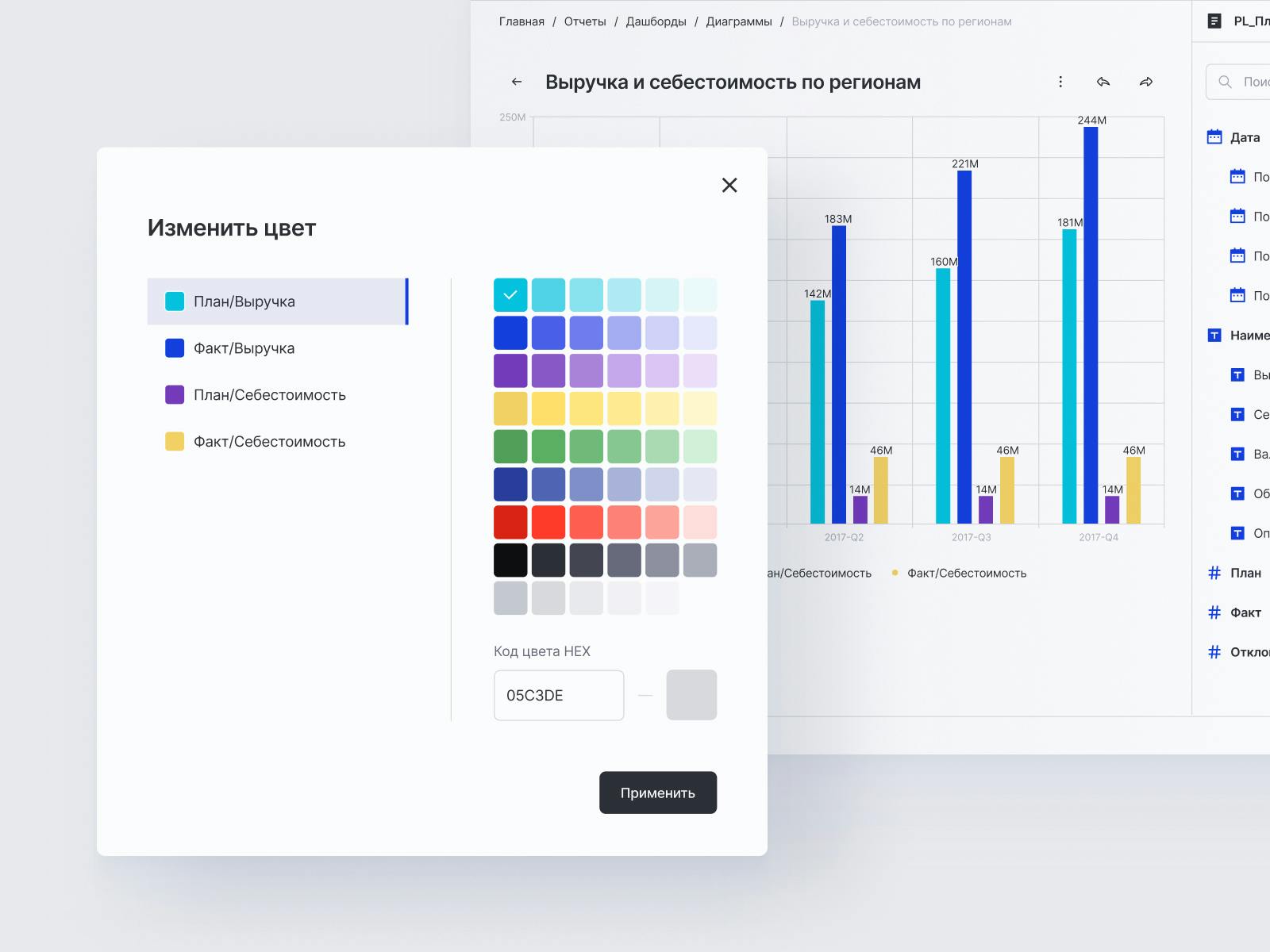Screen dimensions: 1270x952
Task: Select the План/Себестоимость series label
Action: 270,395
